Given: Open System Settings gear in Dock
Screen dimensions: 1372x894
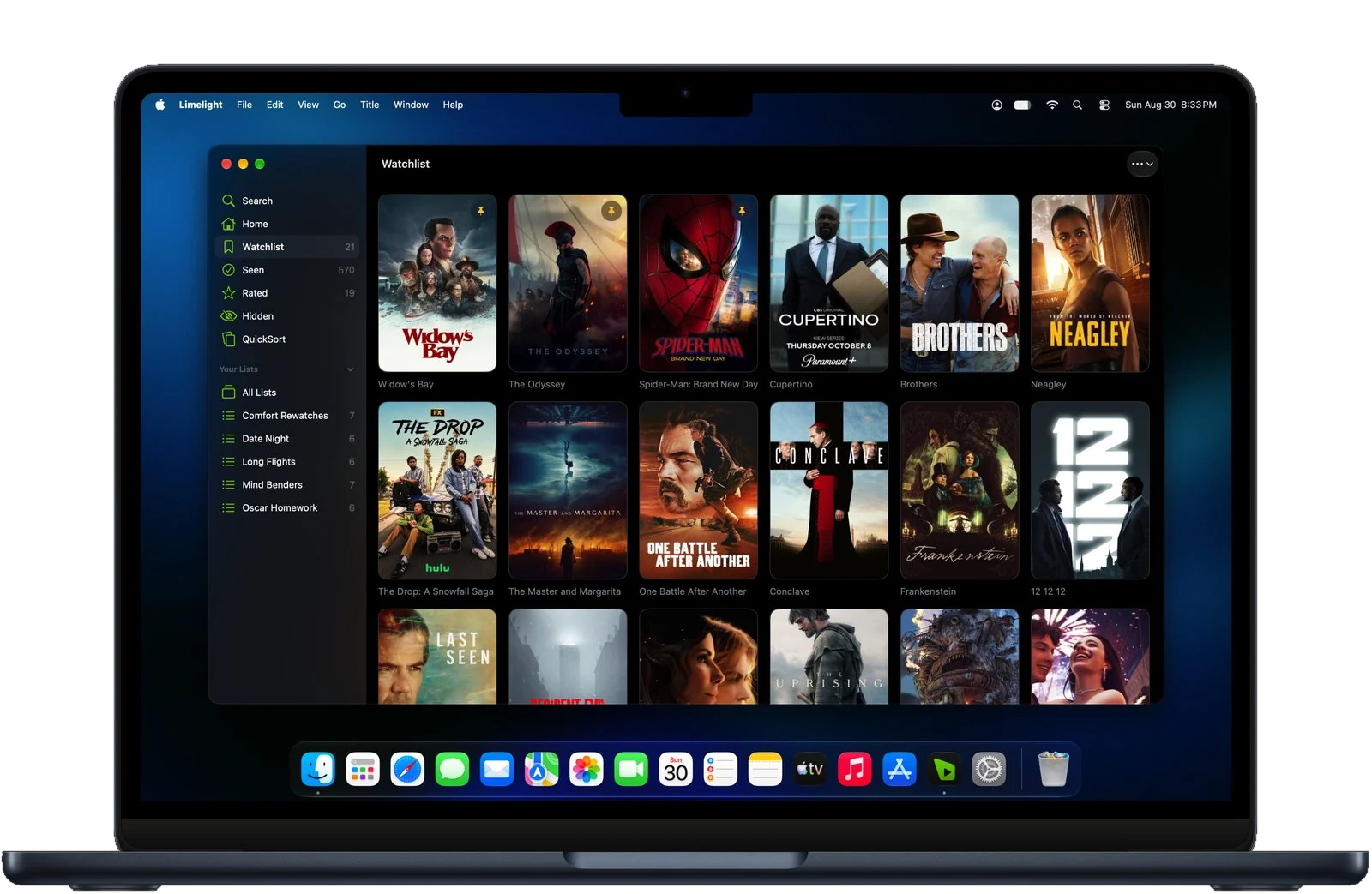Looking at the screenshot, I should [x=989, y=769].
